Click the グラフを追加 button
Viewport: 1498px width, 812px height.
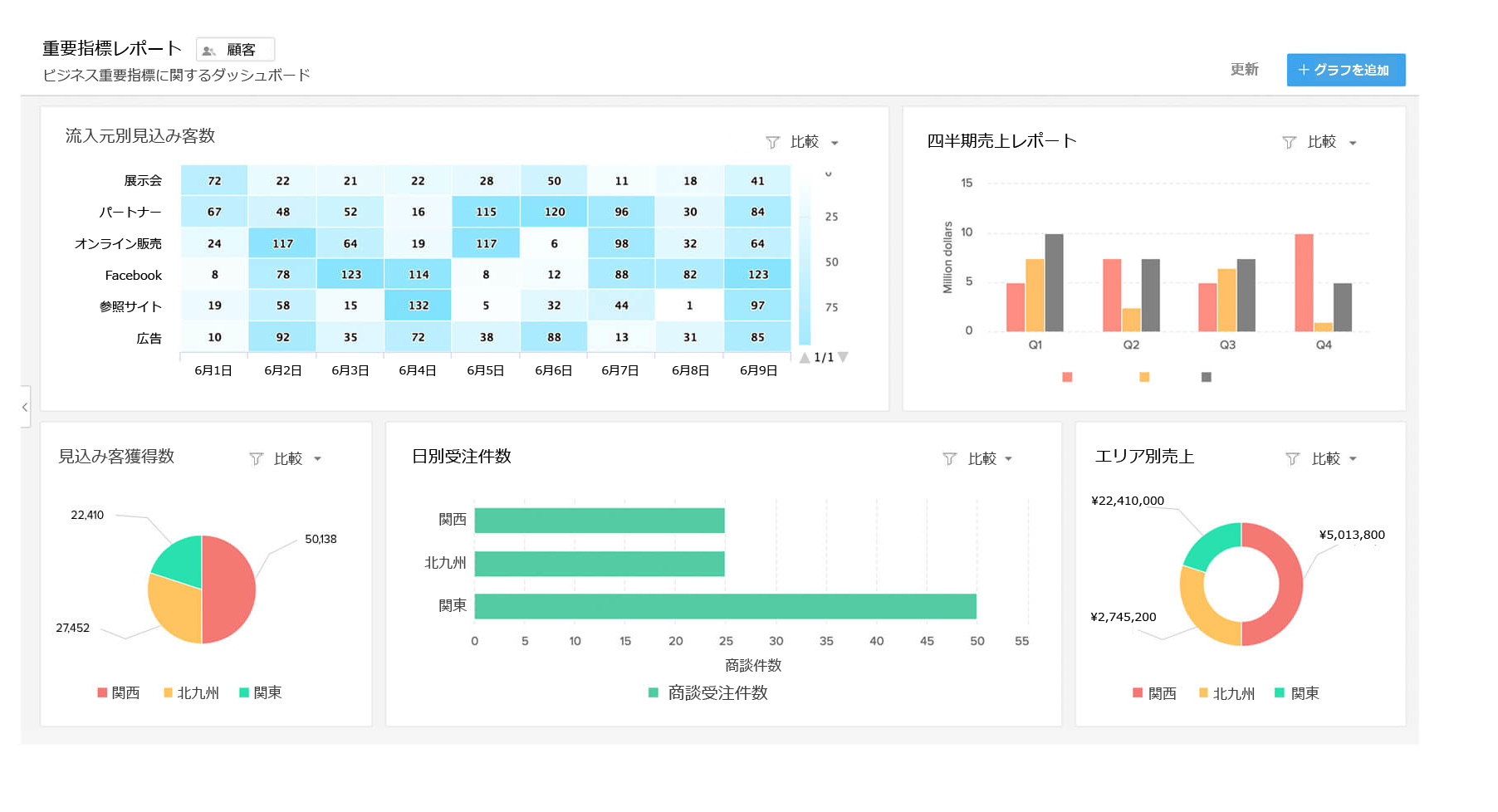[x=1345, y=70]
